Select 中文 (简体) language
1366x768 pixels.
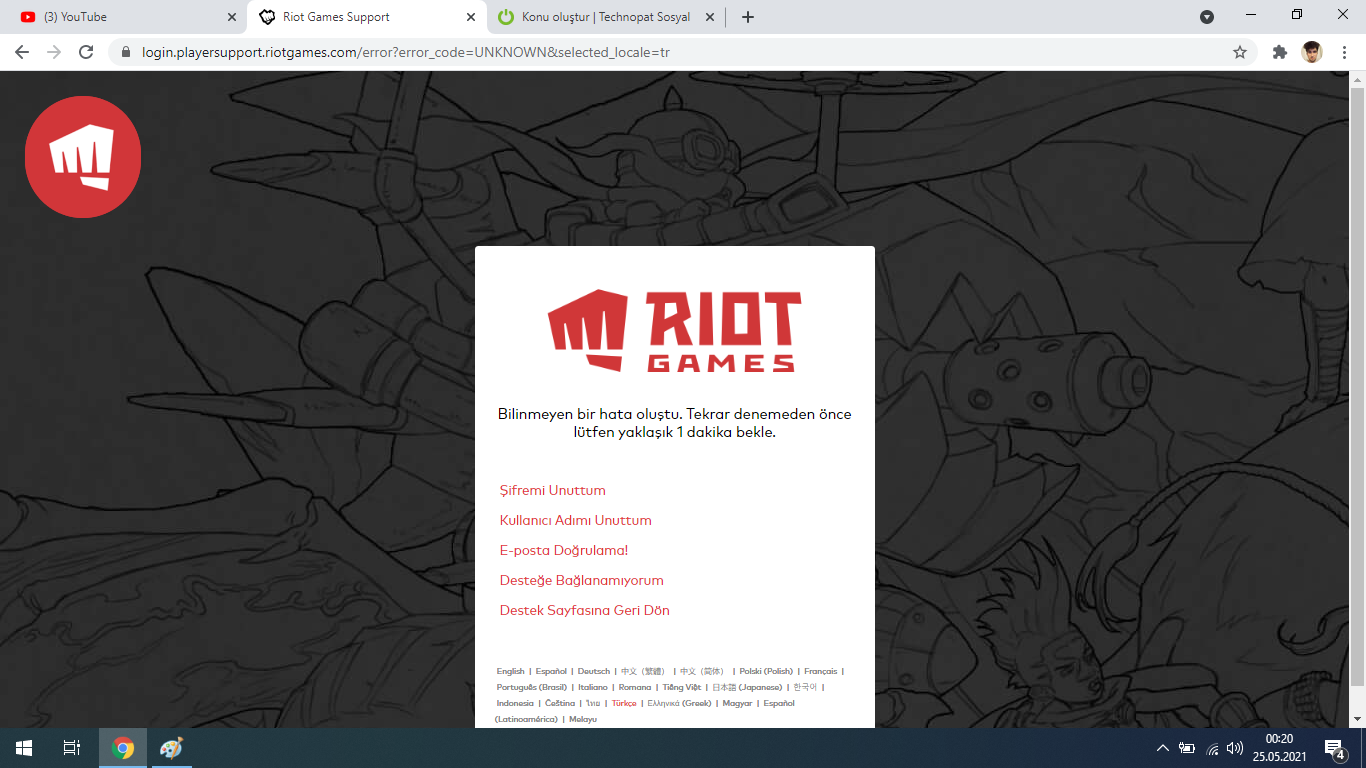click(x=702, y=672)
